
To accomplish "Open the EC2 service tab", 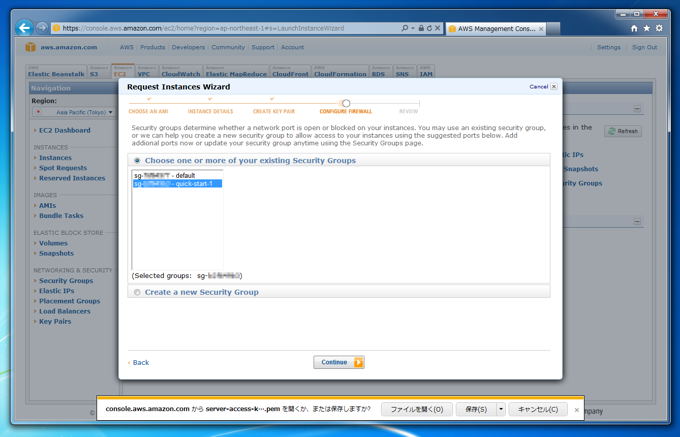I will [x=123, y=71].
